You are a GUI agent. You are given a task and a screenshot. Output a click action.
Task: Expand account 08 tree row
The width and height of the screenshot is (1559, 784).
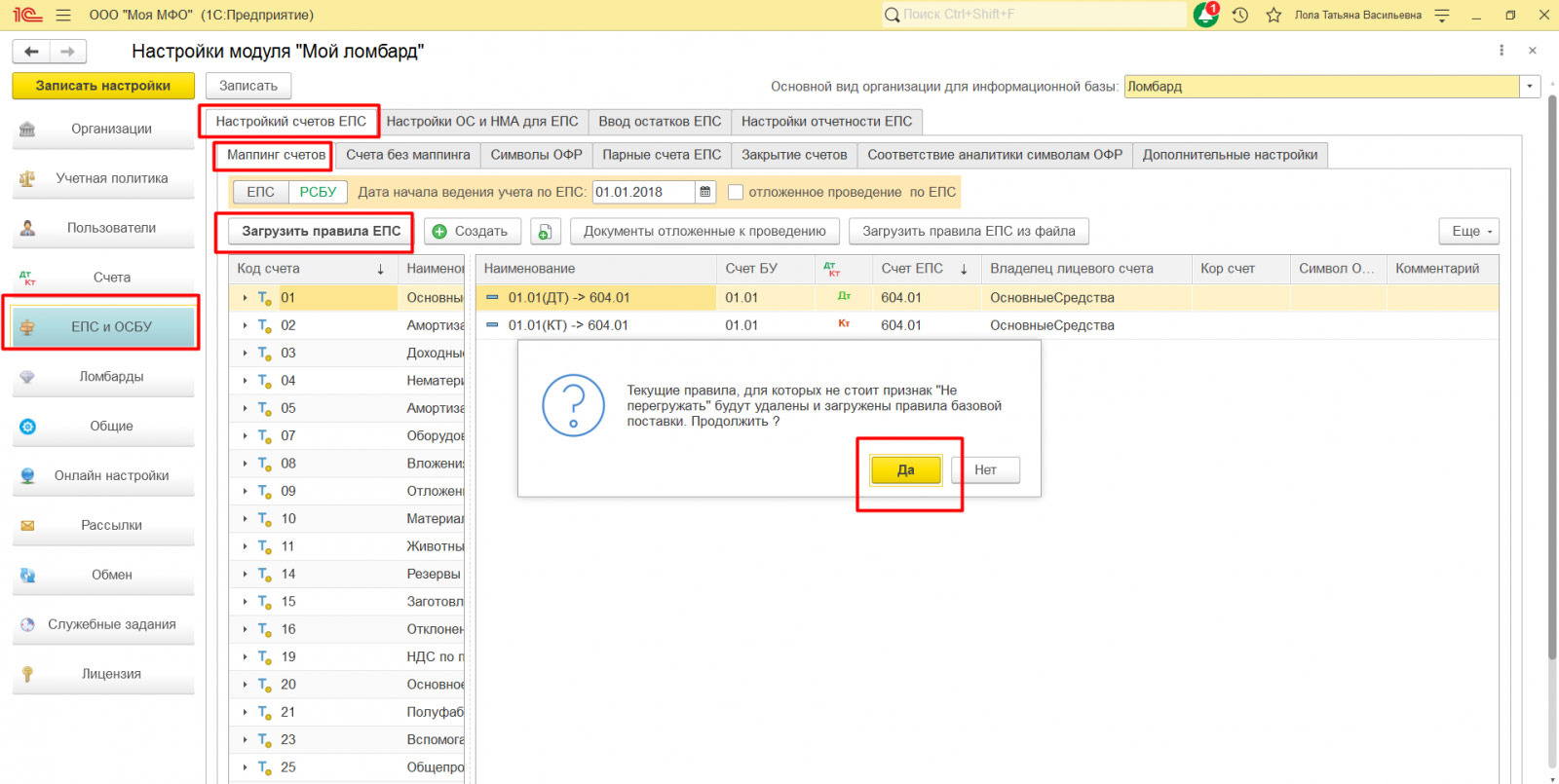(245, 464)
